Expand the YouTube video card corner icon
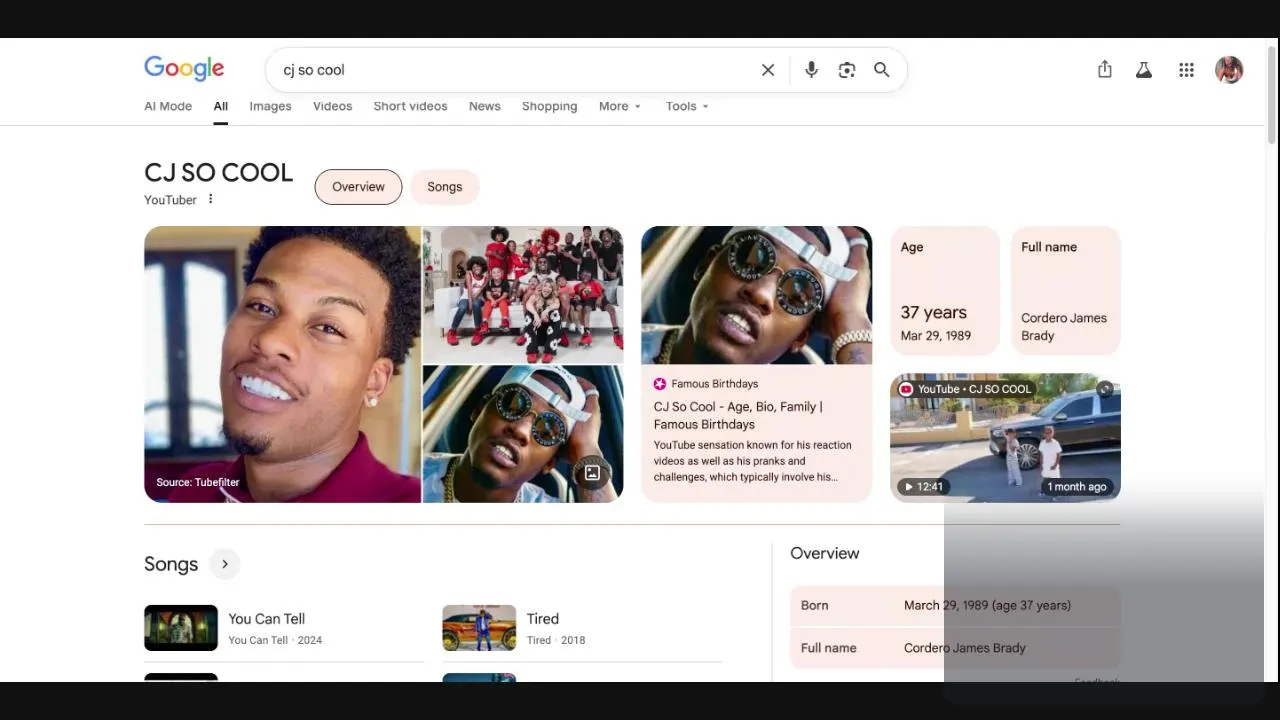1280x720 pixels. 1105,389
